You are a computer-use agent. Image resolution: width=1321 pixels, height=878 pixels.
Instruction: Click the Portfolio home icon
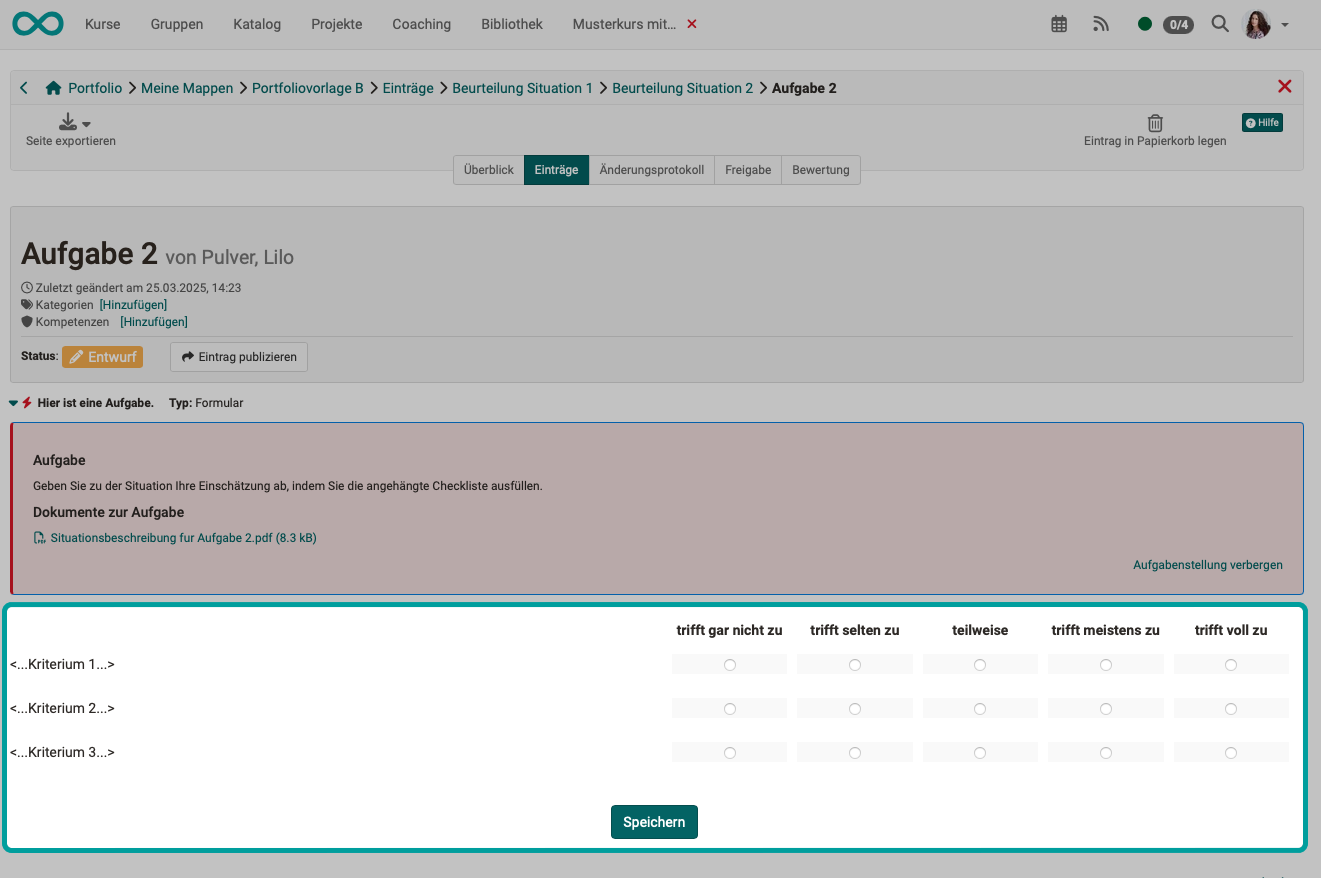coord(53,87)
